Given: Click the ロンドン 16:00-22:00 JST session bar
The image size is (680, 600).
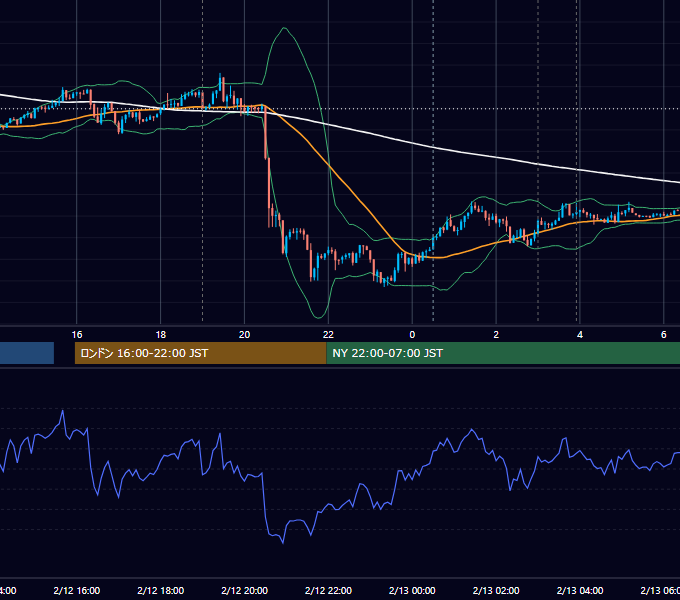Looking at the screenshot, I should [x=200, y=353].
